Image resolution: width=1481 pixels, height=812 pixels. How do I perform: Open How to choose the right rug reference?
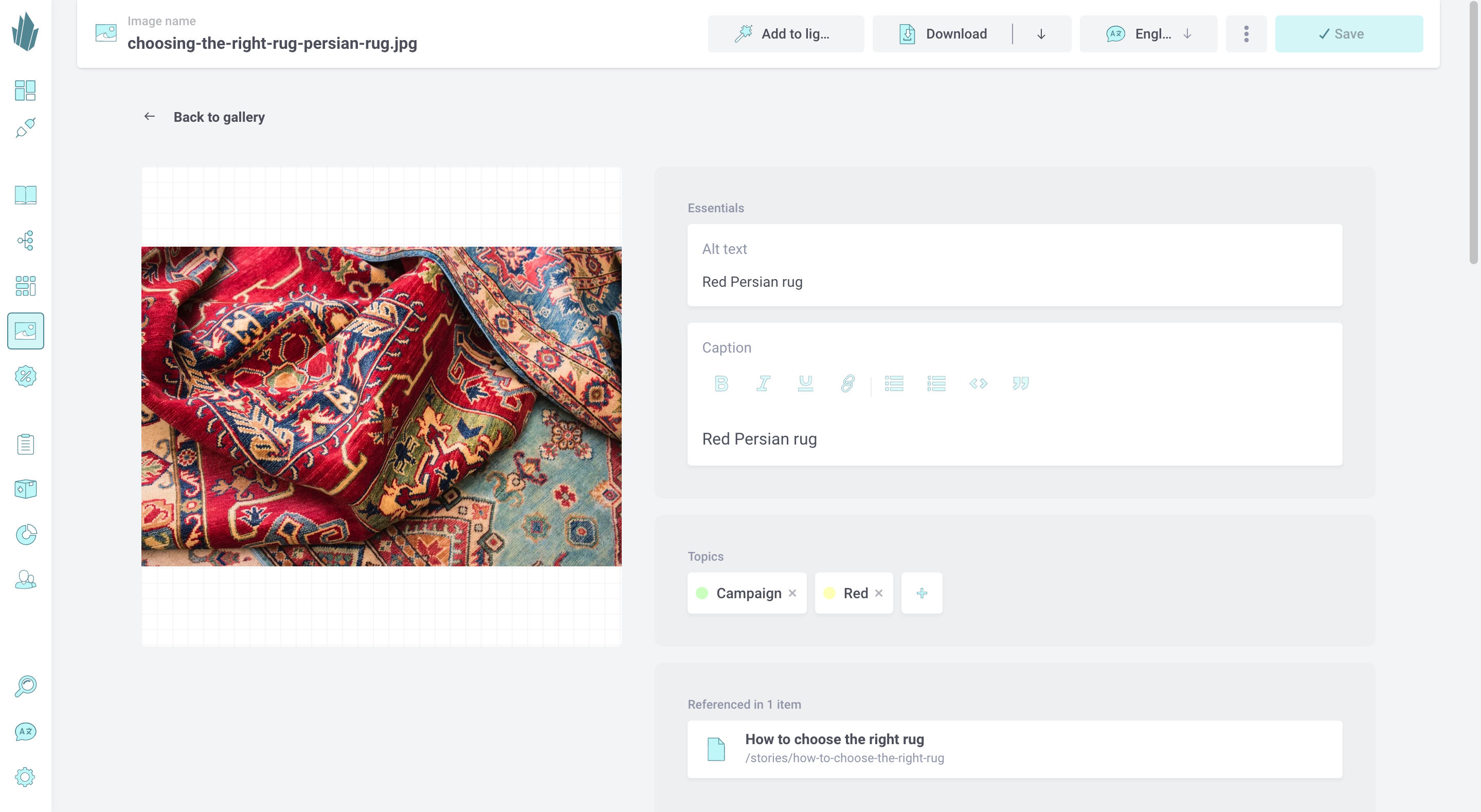1015,749
